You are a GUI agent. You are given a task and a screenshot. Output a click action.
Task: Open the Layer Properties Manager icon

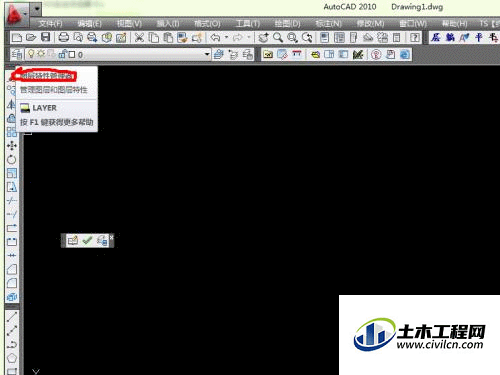pos(17,54)
